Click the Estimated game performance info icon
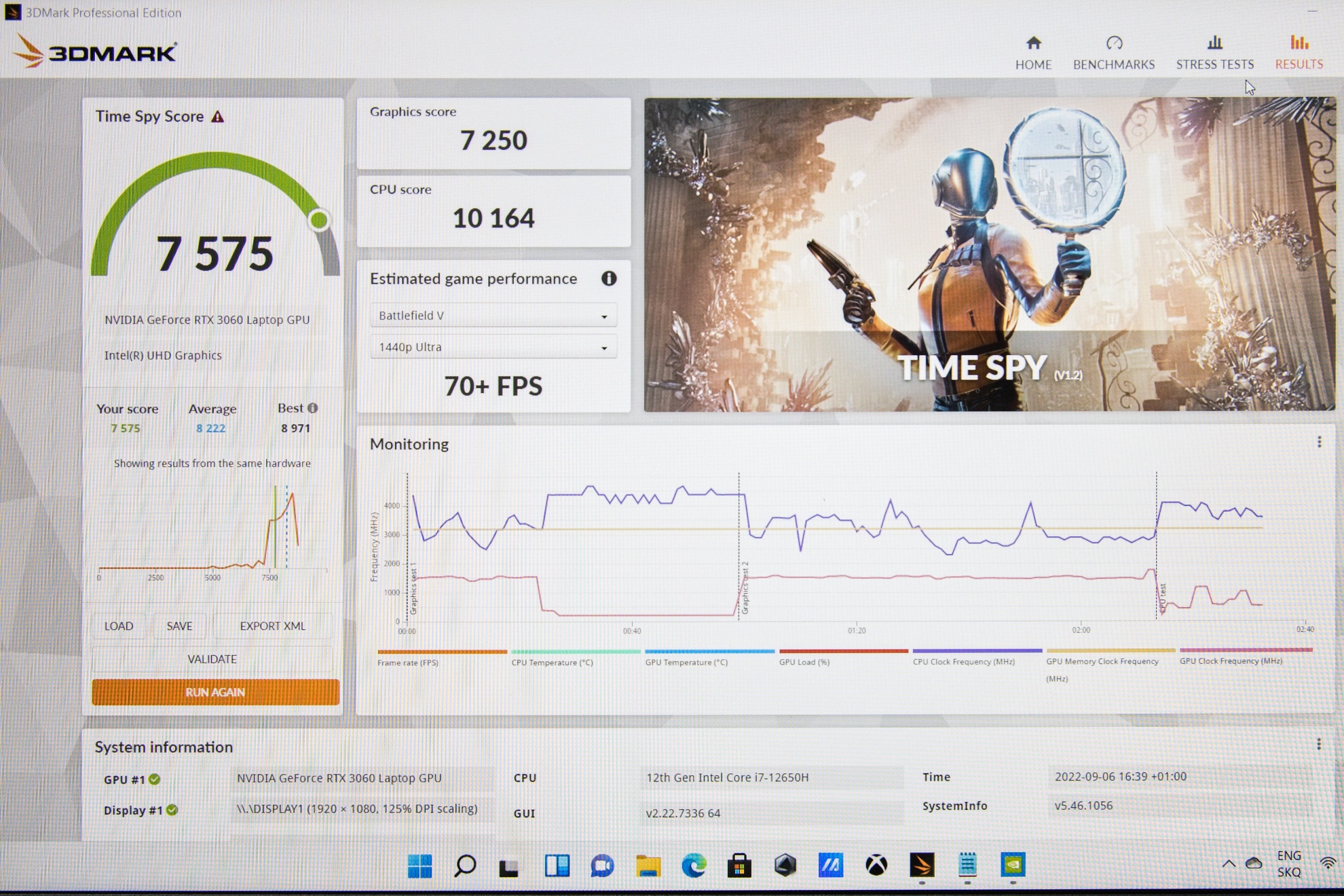Screen dimensions: 1344x896 coord(609,278)
